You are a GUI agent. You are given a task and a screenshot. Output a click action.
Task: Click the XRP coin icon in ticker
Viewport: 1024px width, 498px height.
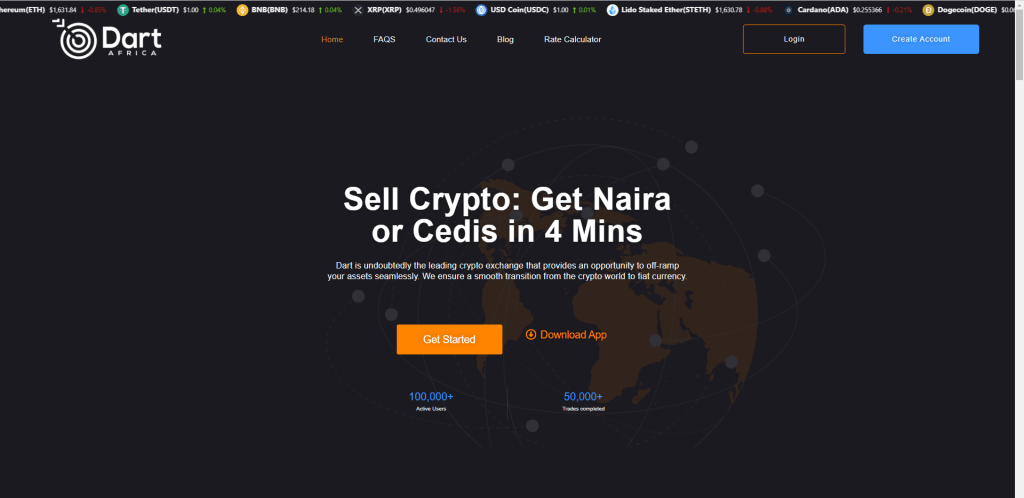tap(358, 10)
